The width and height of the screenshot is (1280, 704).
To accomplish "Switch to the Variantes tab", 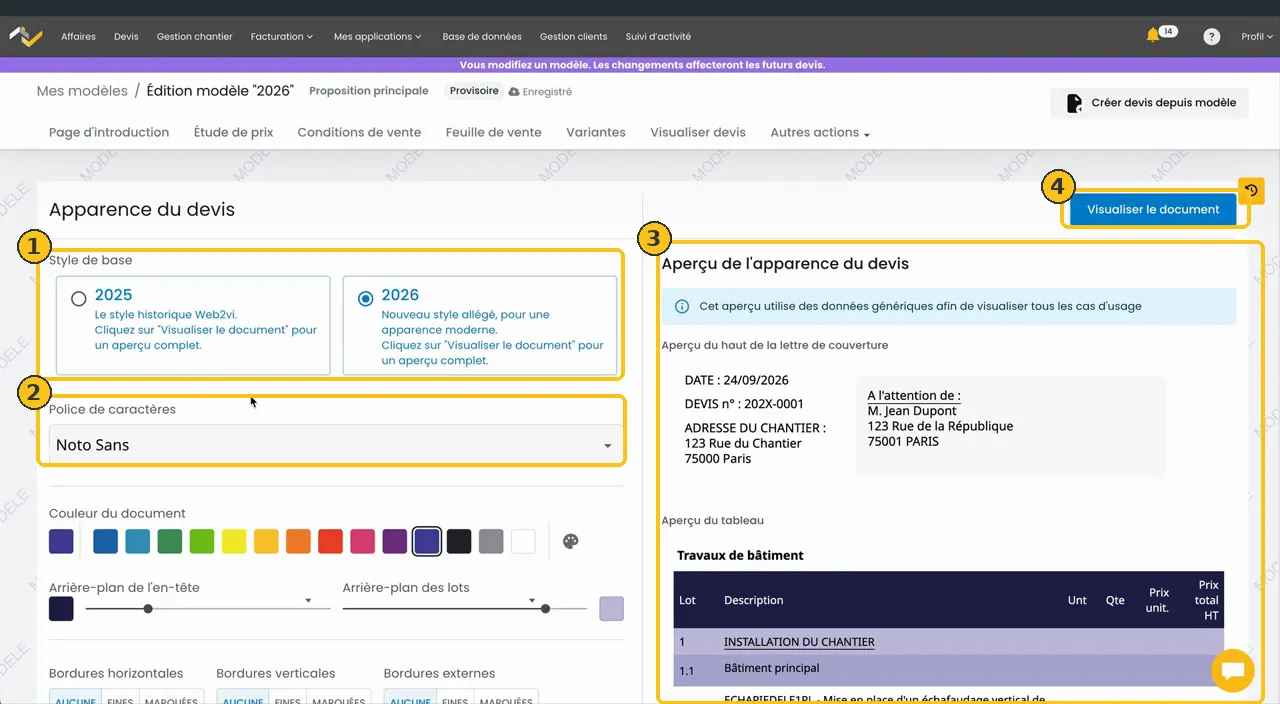I will pyautogui.click(x=596, y=132).
